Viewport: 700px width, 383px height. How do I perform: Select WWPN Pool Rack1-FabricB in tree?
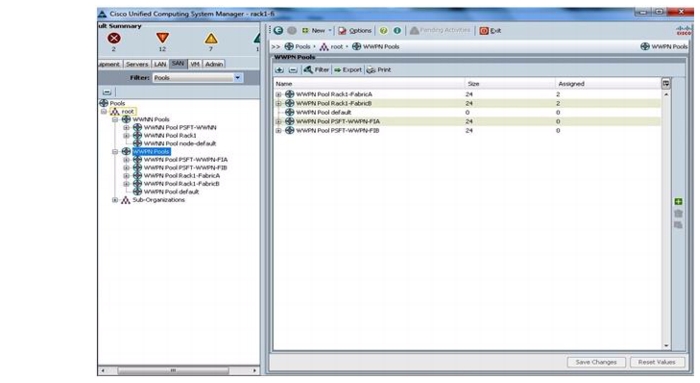tap(177, 184)
